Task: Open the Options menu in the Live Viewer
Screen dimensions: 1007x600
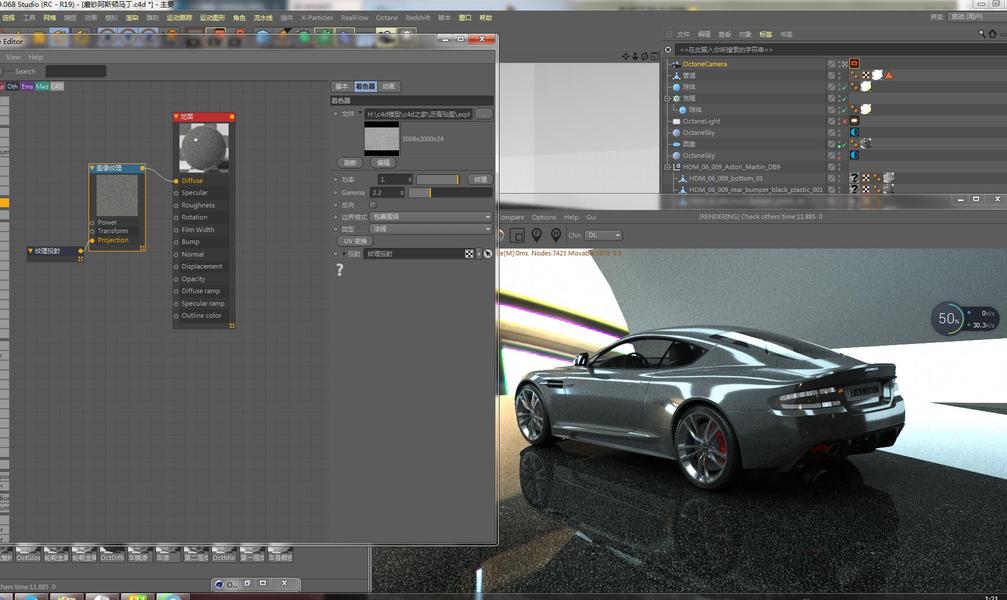Action: pos(544,217)
